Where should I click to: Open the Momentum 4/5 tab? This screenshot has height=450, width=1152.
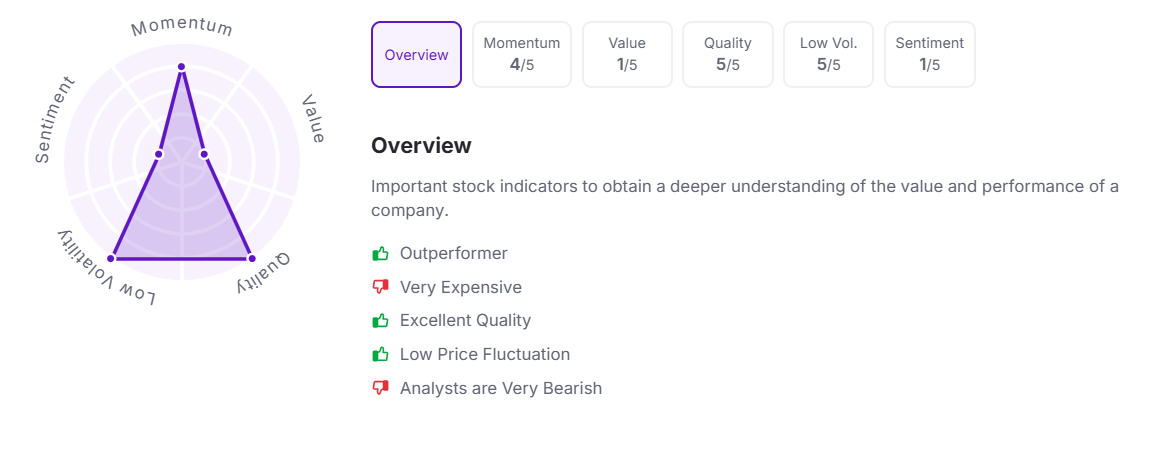pos(522,54)
